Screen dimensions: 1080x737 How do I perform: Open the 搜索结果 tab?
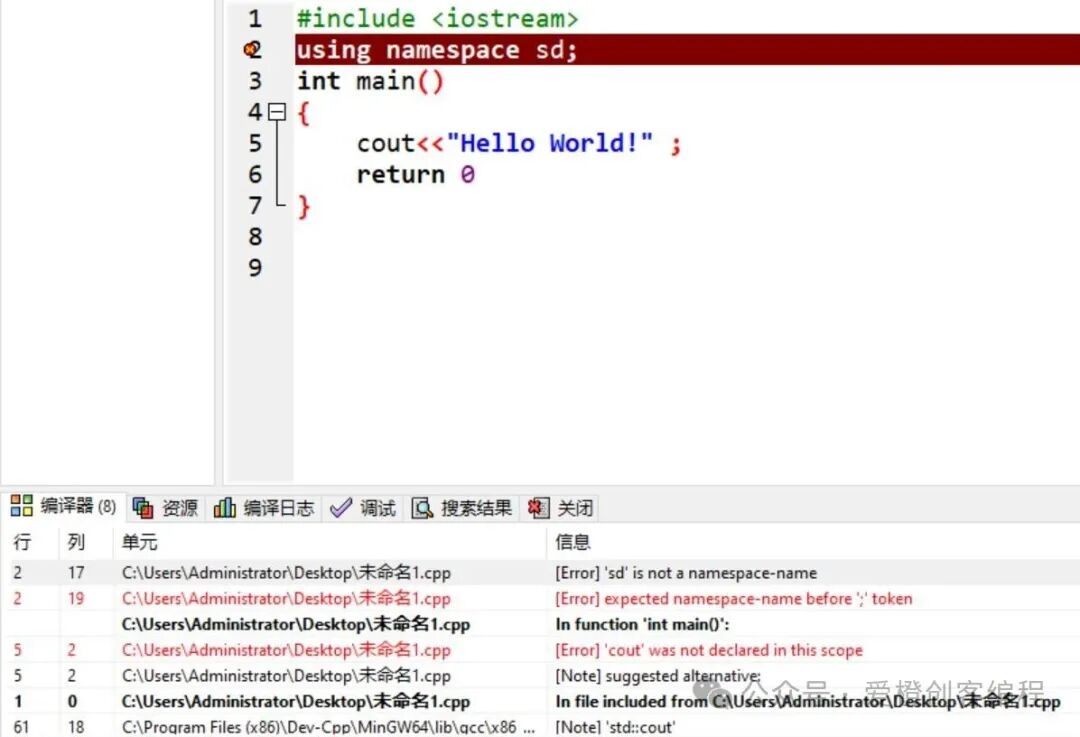(x=461, y=508)
